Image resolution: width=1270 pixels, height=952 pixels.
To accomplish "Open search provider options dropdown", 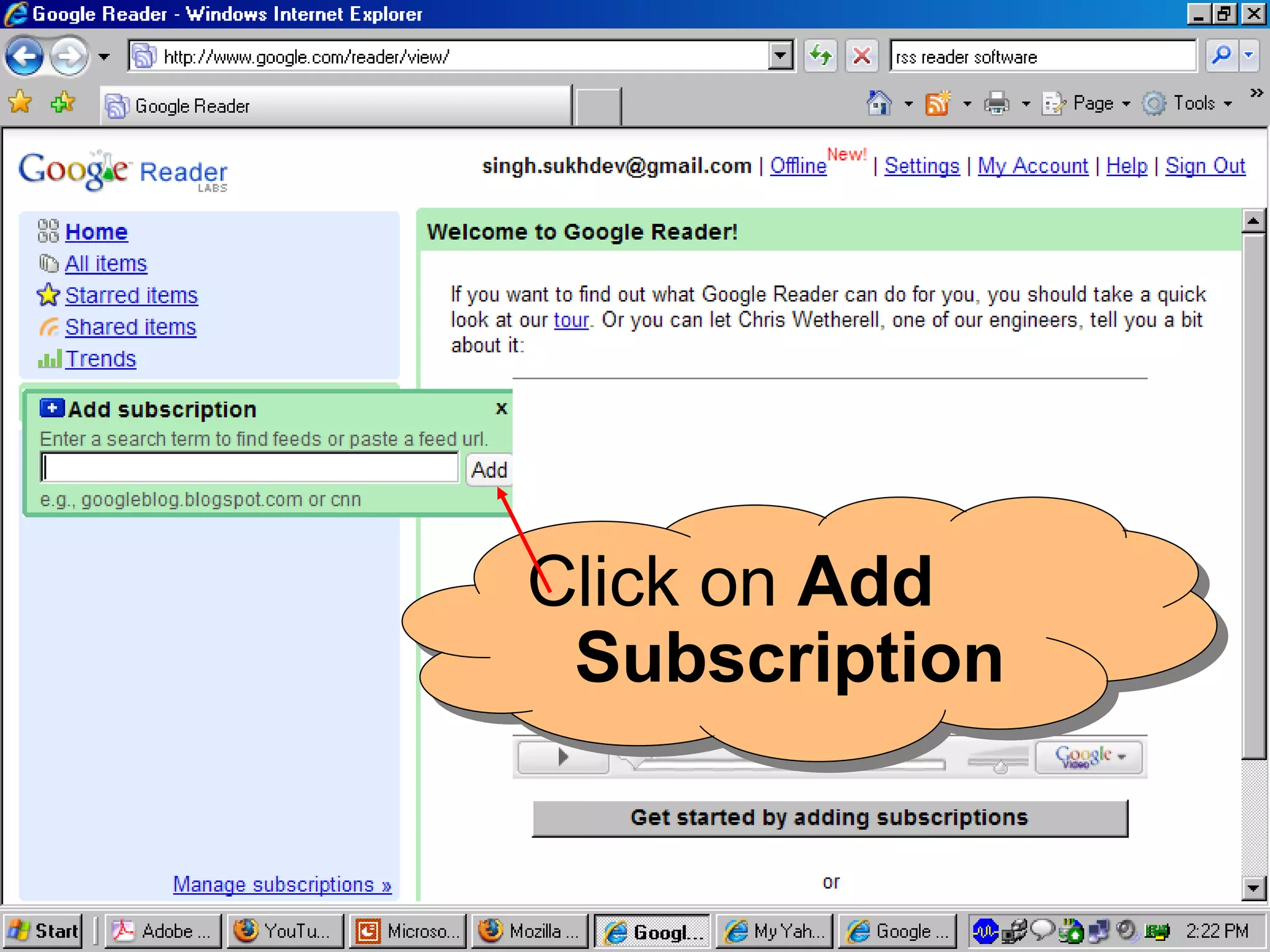I will [1248, 56].
